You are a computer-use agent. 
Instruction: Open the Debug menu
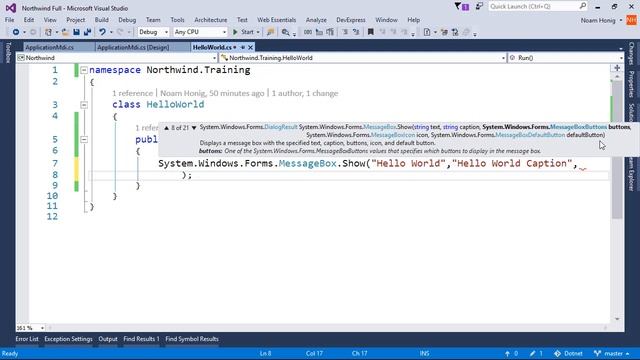pos(127,20)
